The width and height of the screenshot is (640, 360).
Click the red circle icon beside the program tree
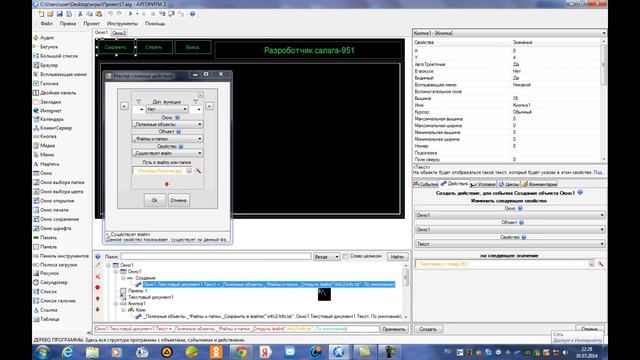tap(98, 287)
